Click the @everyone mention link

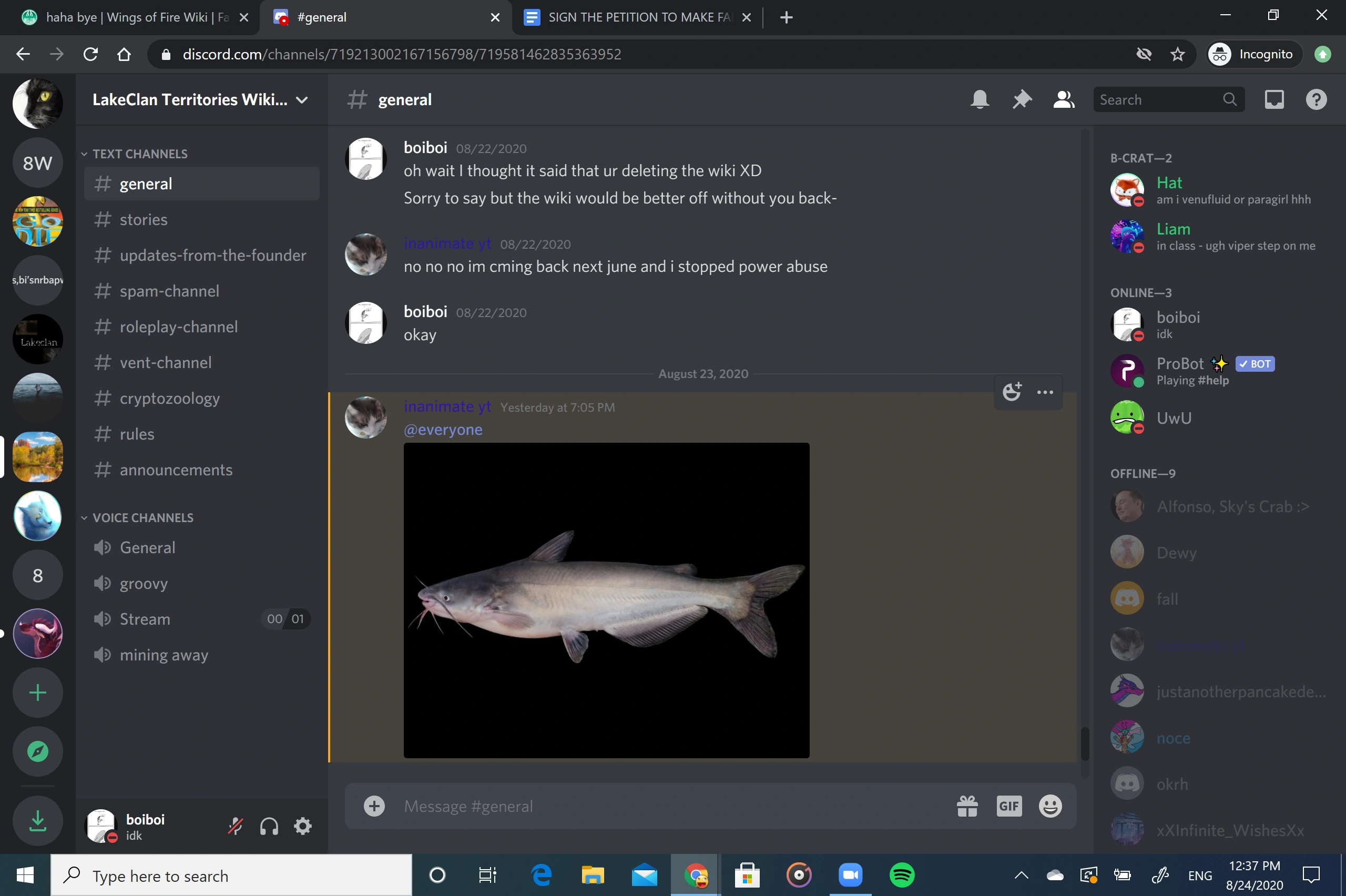click(x=443, y=430)
